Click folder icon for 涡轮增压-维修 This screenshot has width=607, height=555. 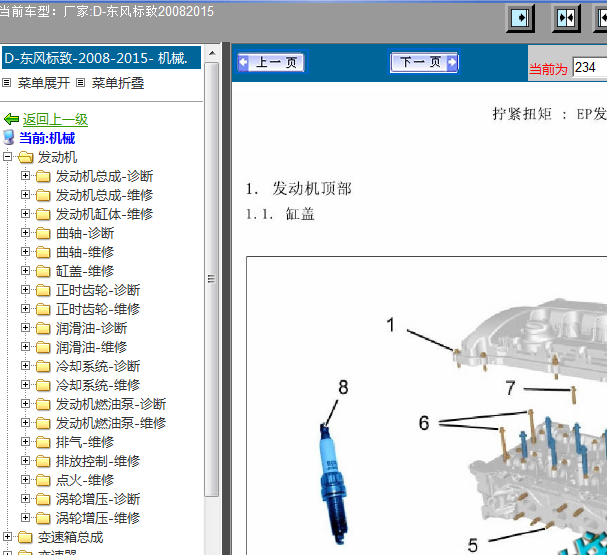43,518
